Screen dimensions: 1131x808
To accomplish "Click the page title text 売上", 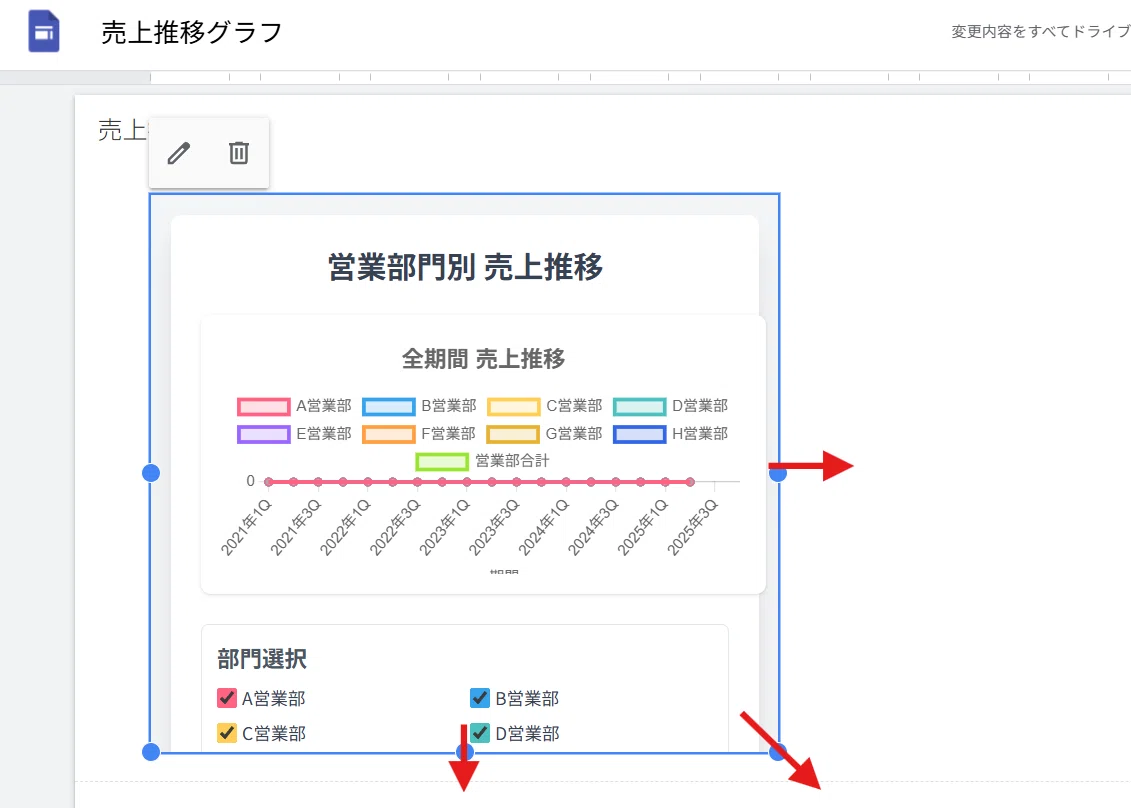I will [x=123, y=131].
